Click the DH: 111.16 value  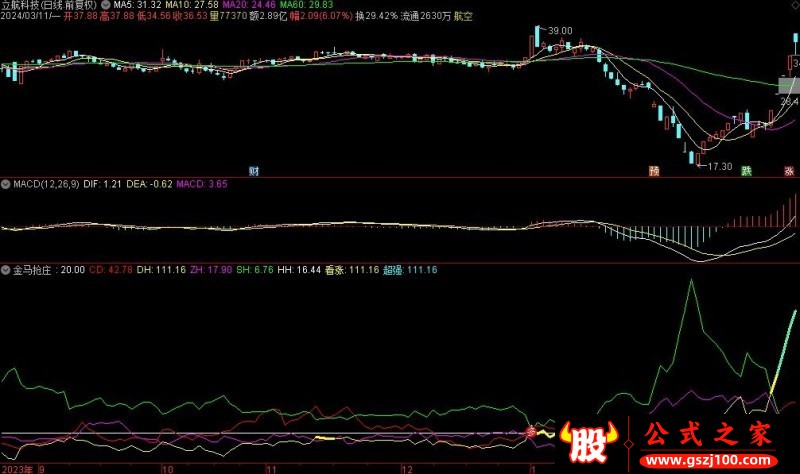coord(161,270)
